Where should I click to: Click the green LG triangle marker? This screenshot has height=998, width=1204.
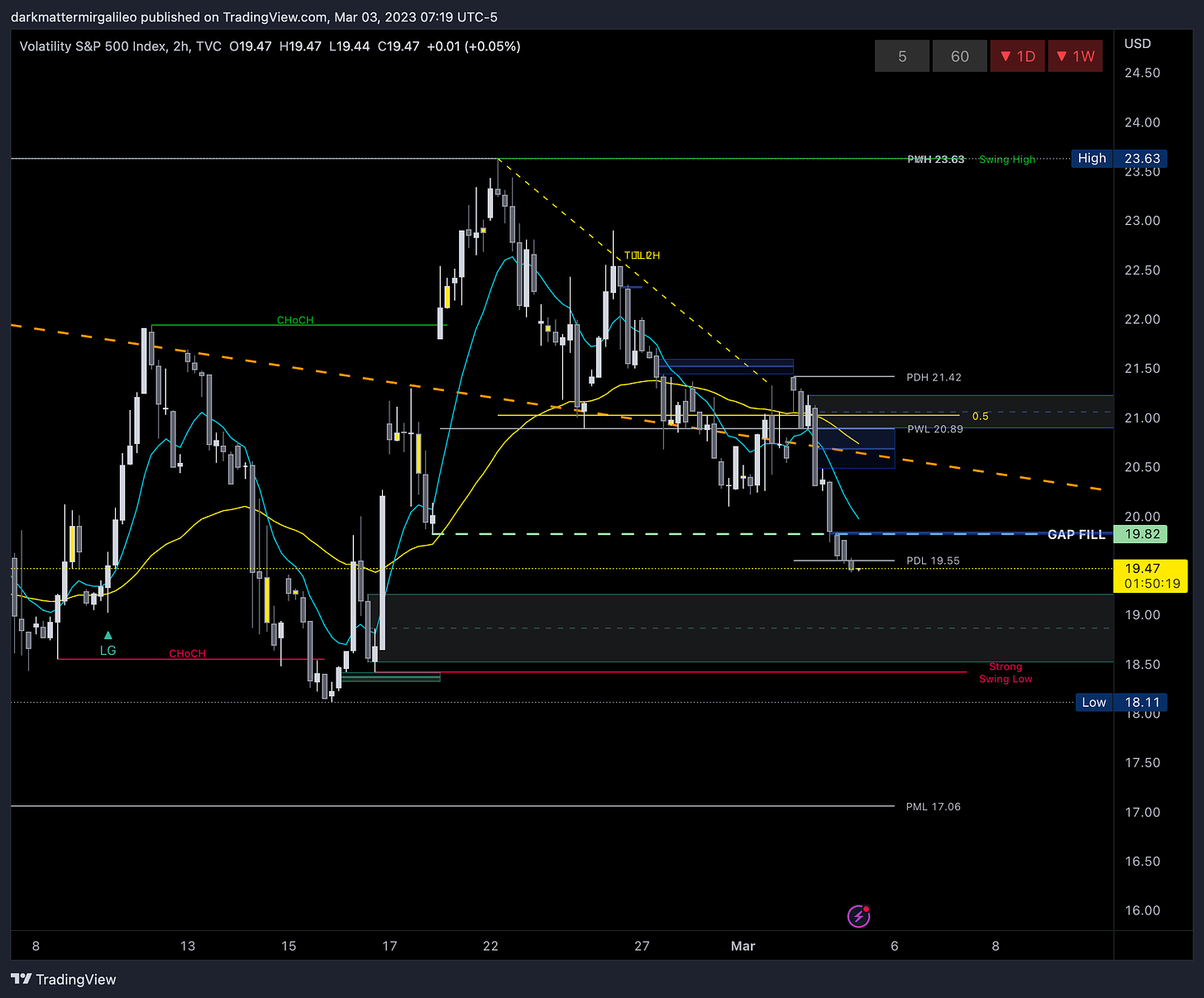pyautogui.click(x=108, y=635)
